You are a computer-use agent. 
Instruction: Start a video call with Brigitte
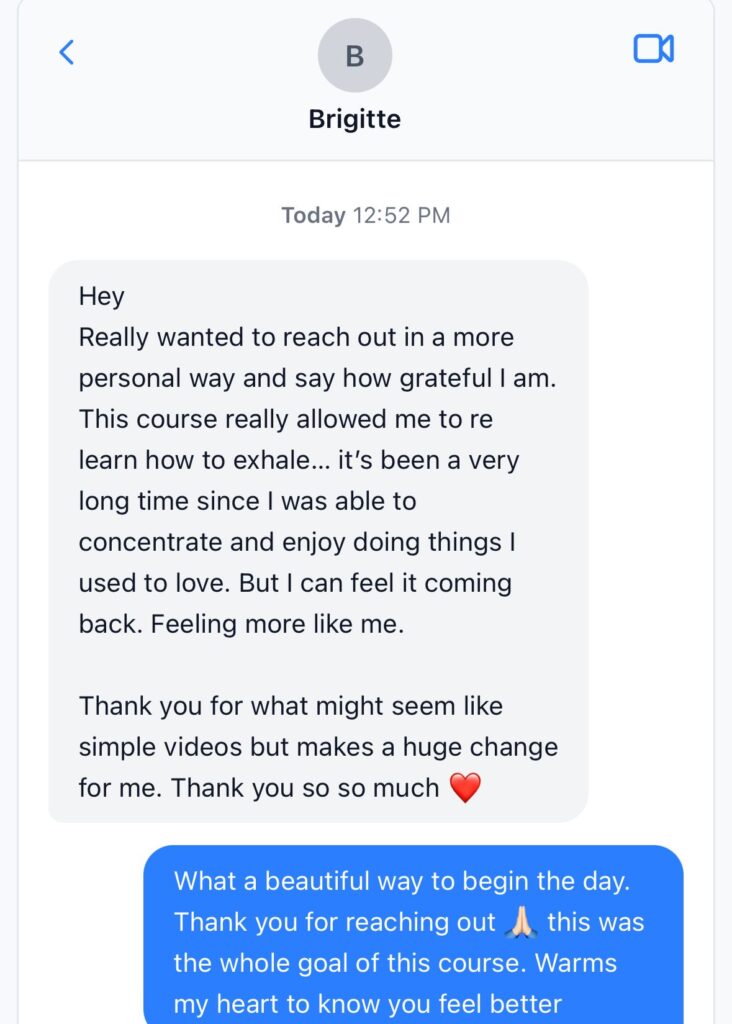(x=653, y=49)
